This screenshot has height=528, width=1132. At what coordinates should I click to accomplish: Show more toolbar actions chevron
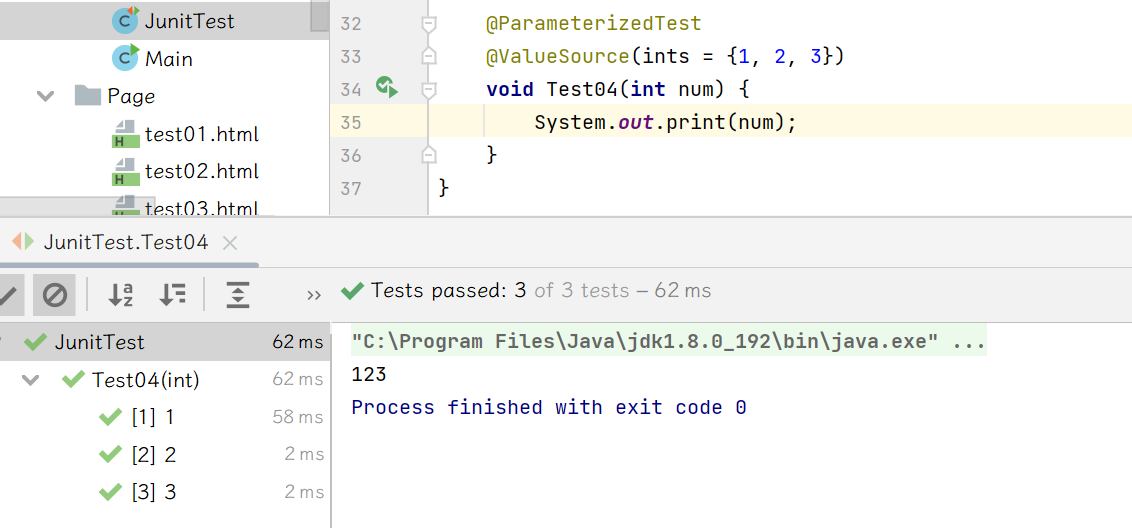[x=313, y=295]
